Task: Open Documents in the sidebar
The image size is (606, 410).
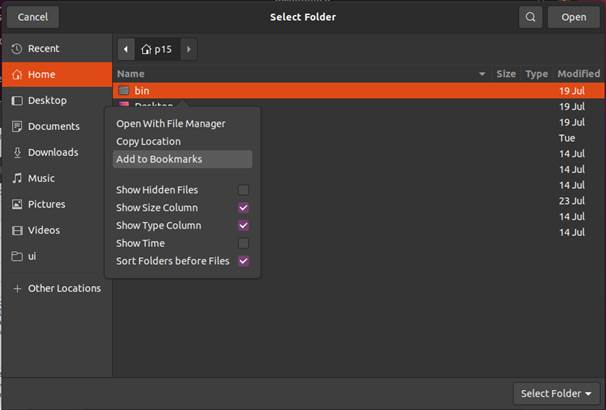Action: point(57,126)
